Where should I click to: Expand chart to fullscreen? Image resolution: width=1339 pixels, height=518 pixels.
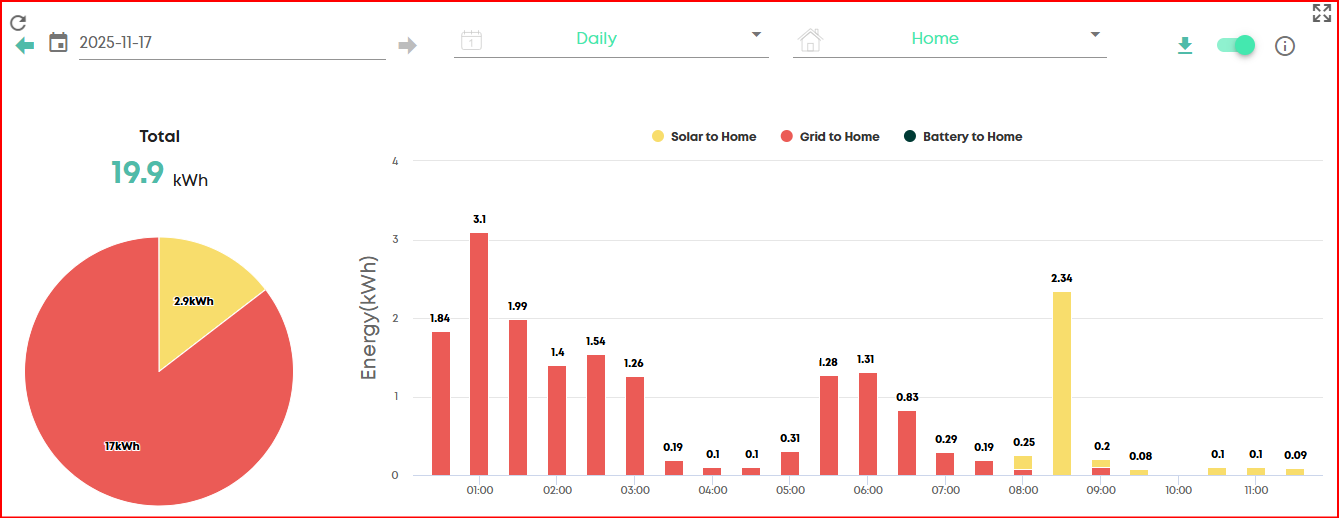tap(1322, 13)
